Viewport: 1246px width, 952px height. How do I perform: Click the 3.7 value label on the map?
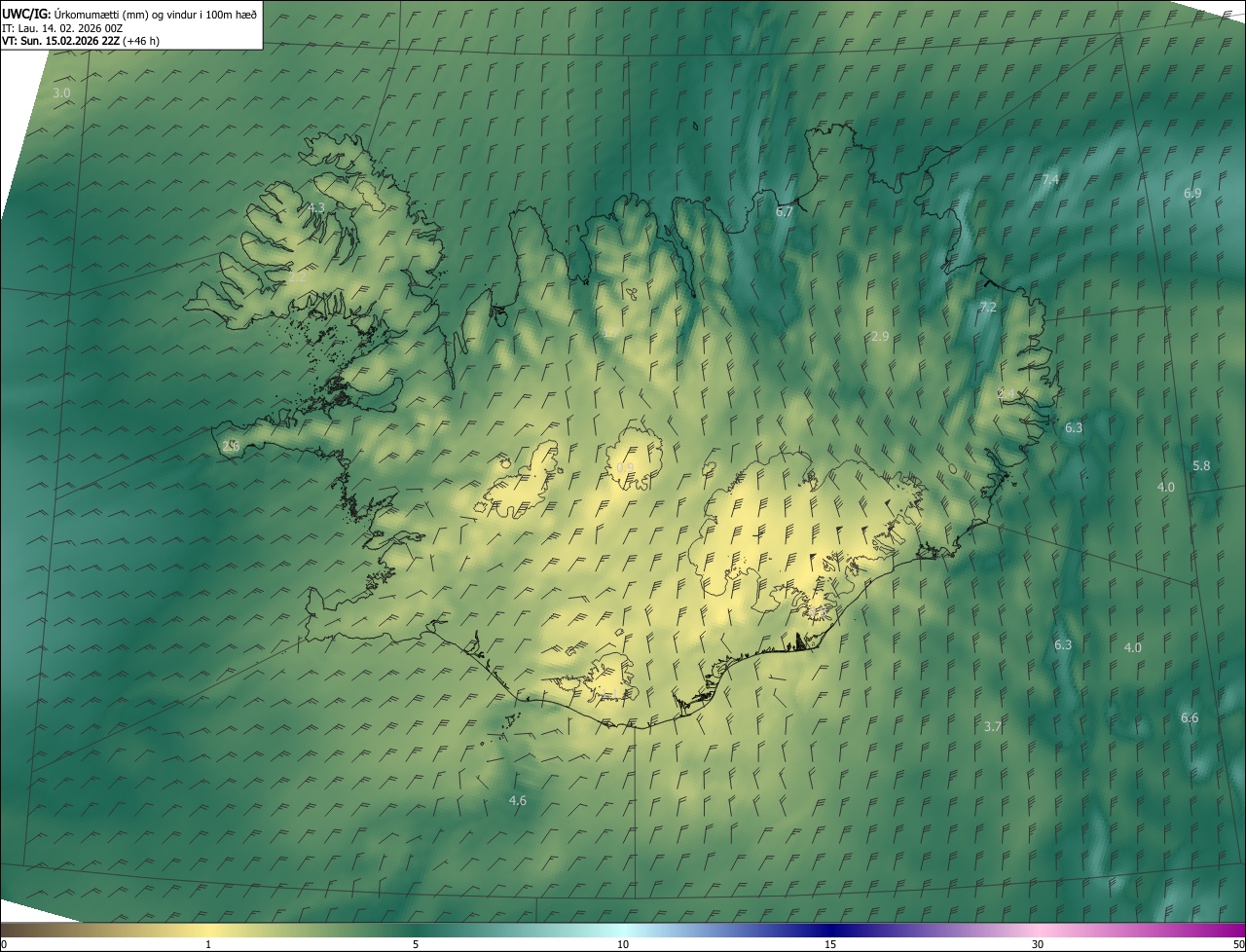tap(992, 726)
